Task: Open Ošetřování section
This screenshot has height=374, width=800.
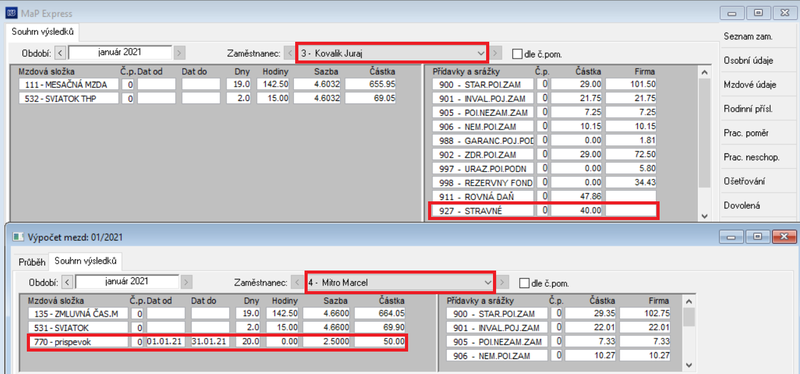Action: click(x=744, y=182)
